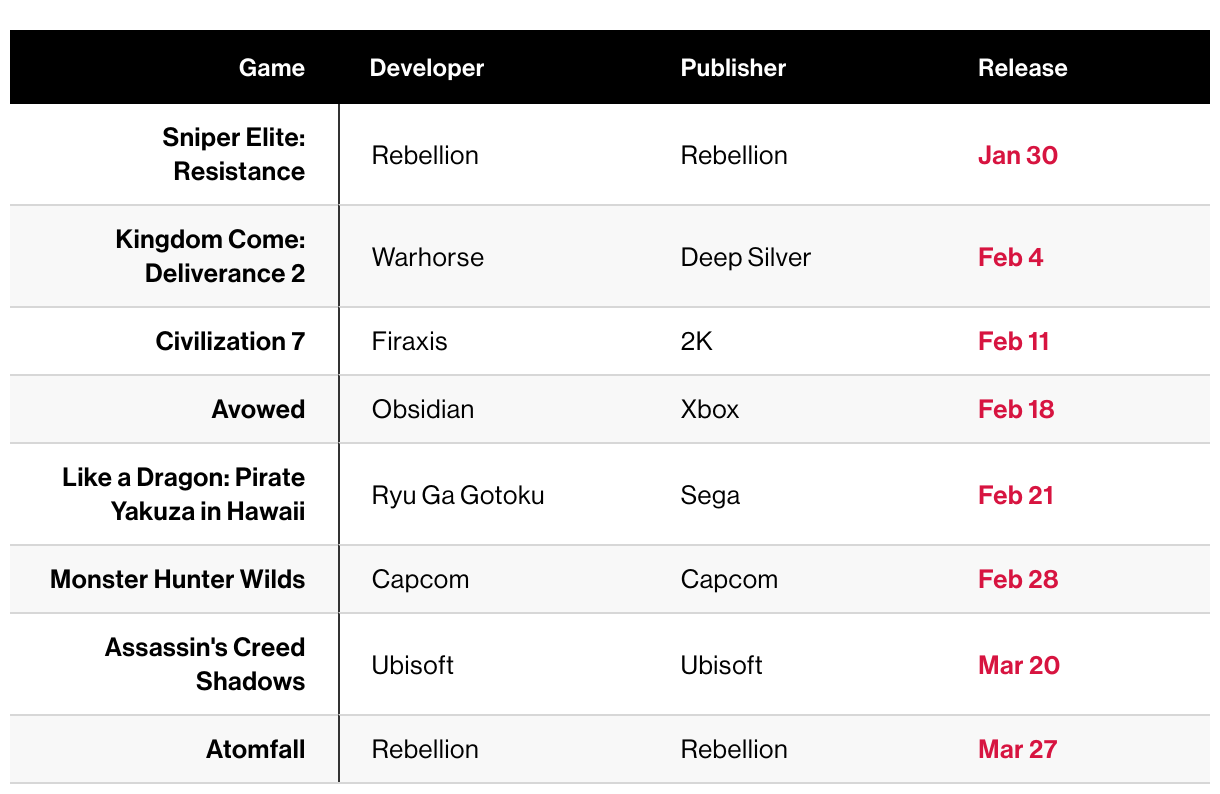This screenshot has height=794, width=1220.
Task: Select the Atomfall game title
Action: (255, 749)
